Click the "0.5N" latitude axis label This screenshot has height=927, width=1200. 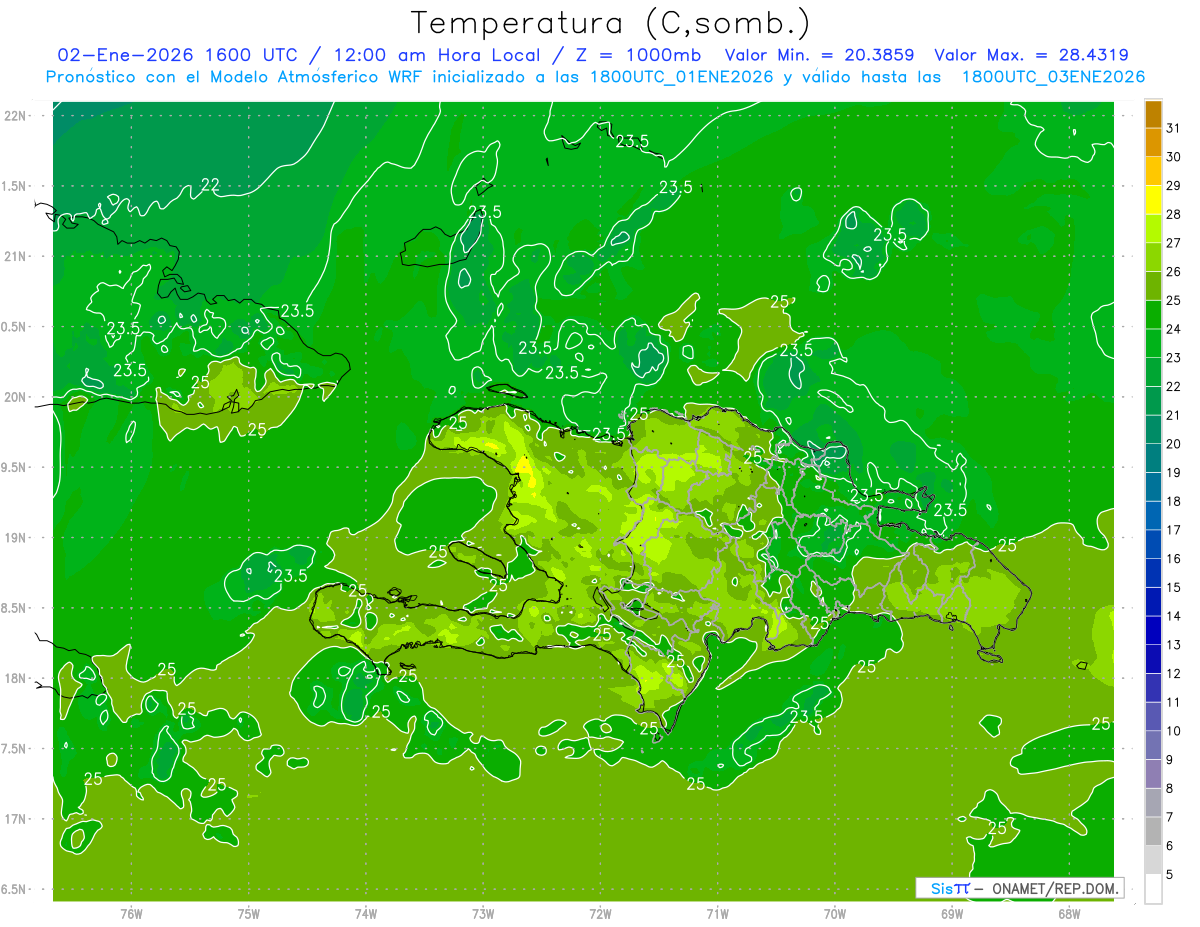[15, 327]
